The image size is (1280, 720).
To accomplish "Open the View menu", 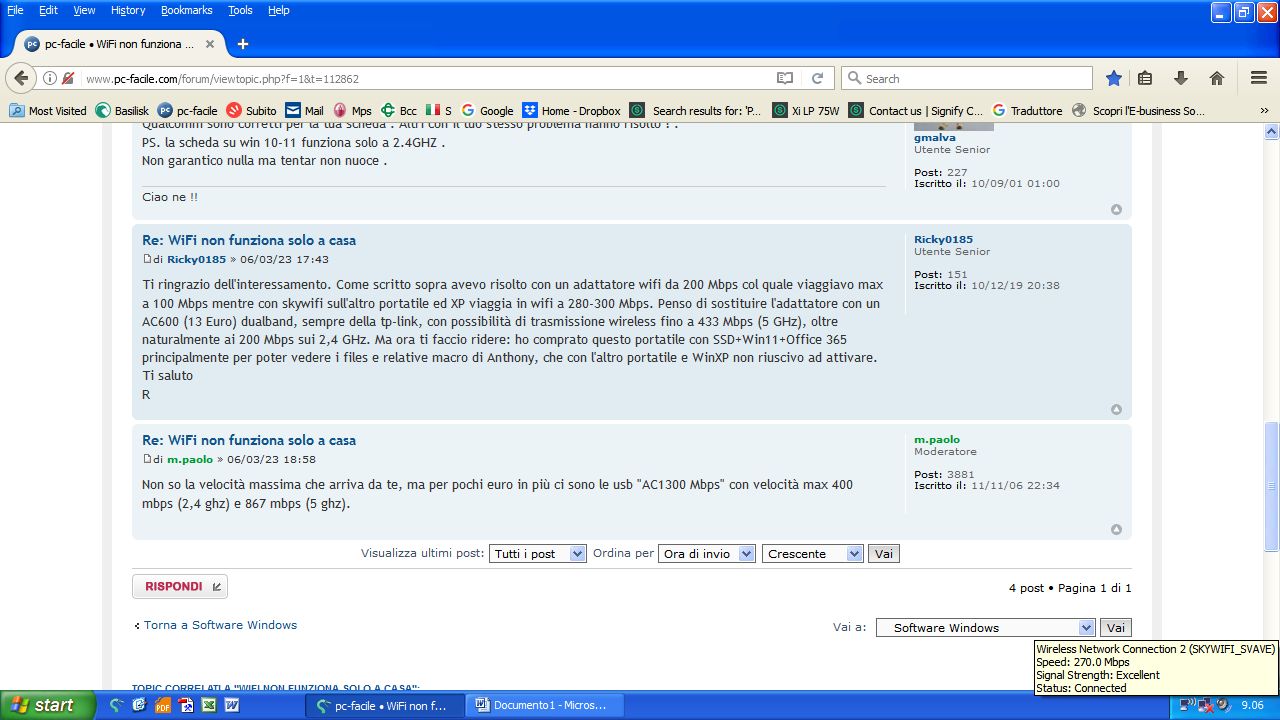I will coord(84,10).
